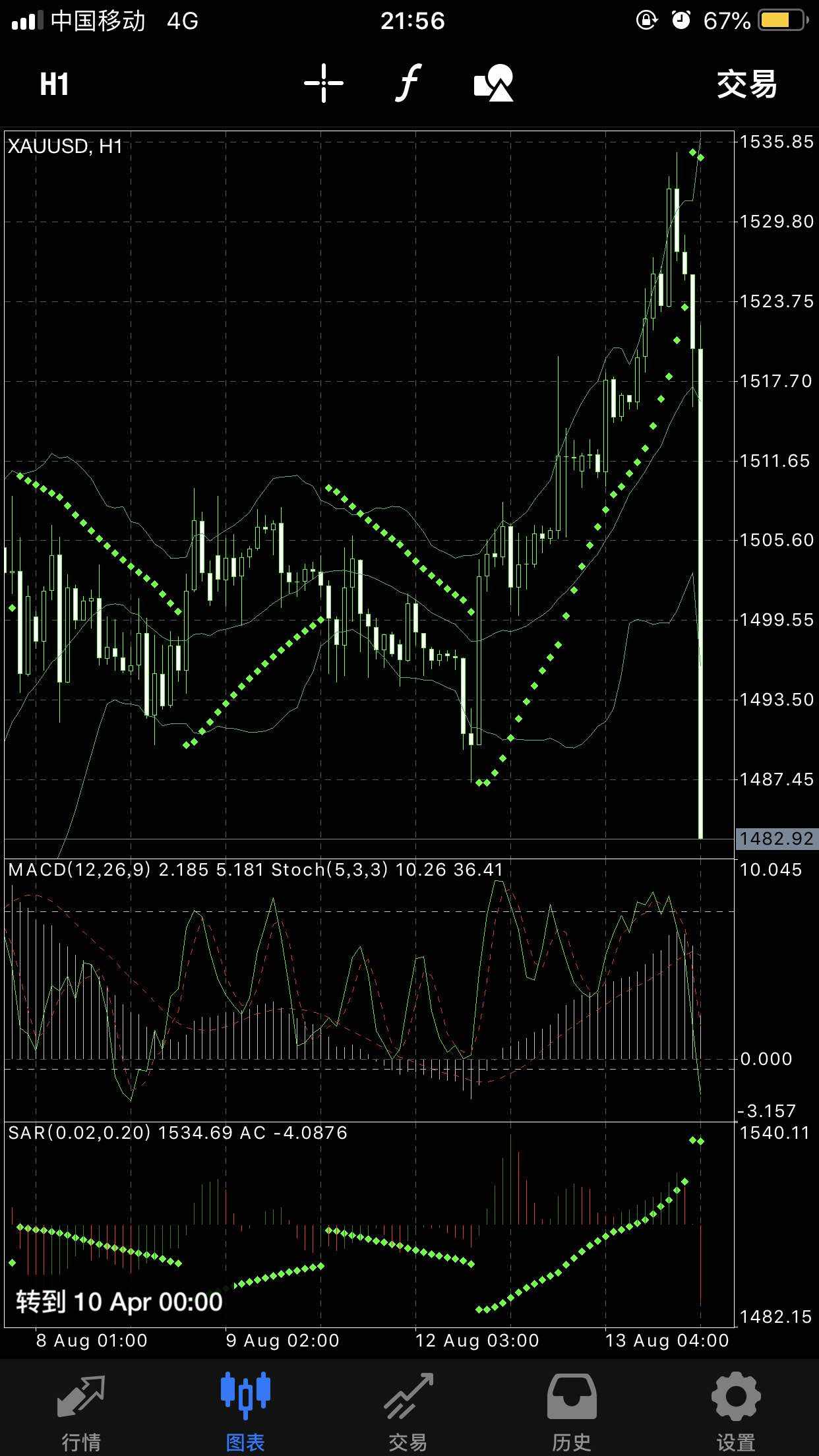Viewport: 819px width, 1456px height.
Task: Open the H1 timeframe selector
Action: [x=54, y=84]
